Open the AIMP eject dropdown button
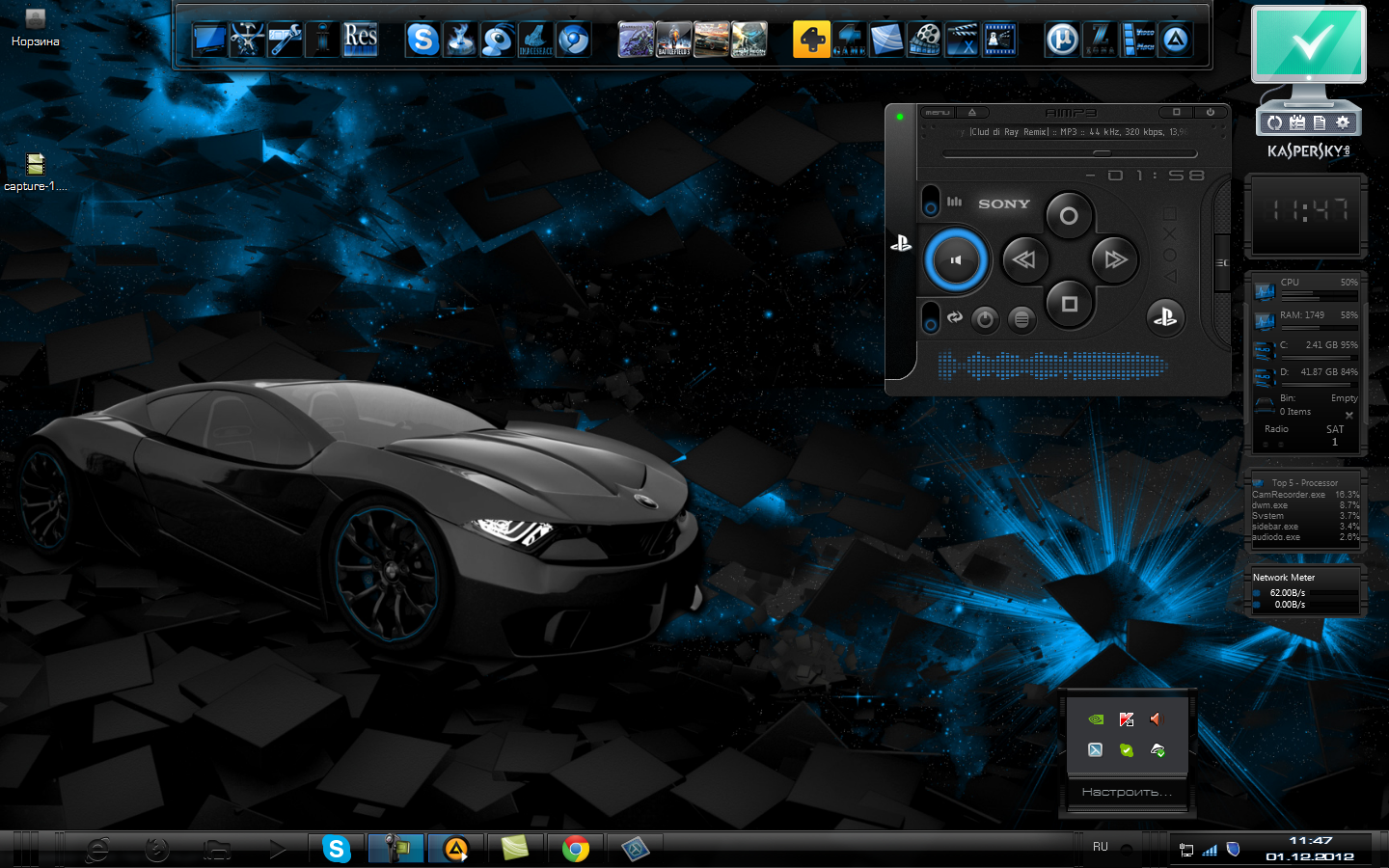The height and width of the screenshot is (868, 1389). 971,113
